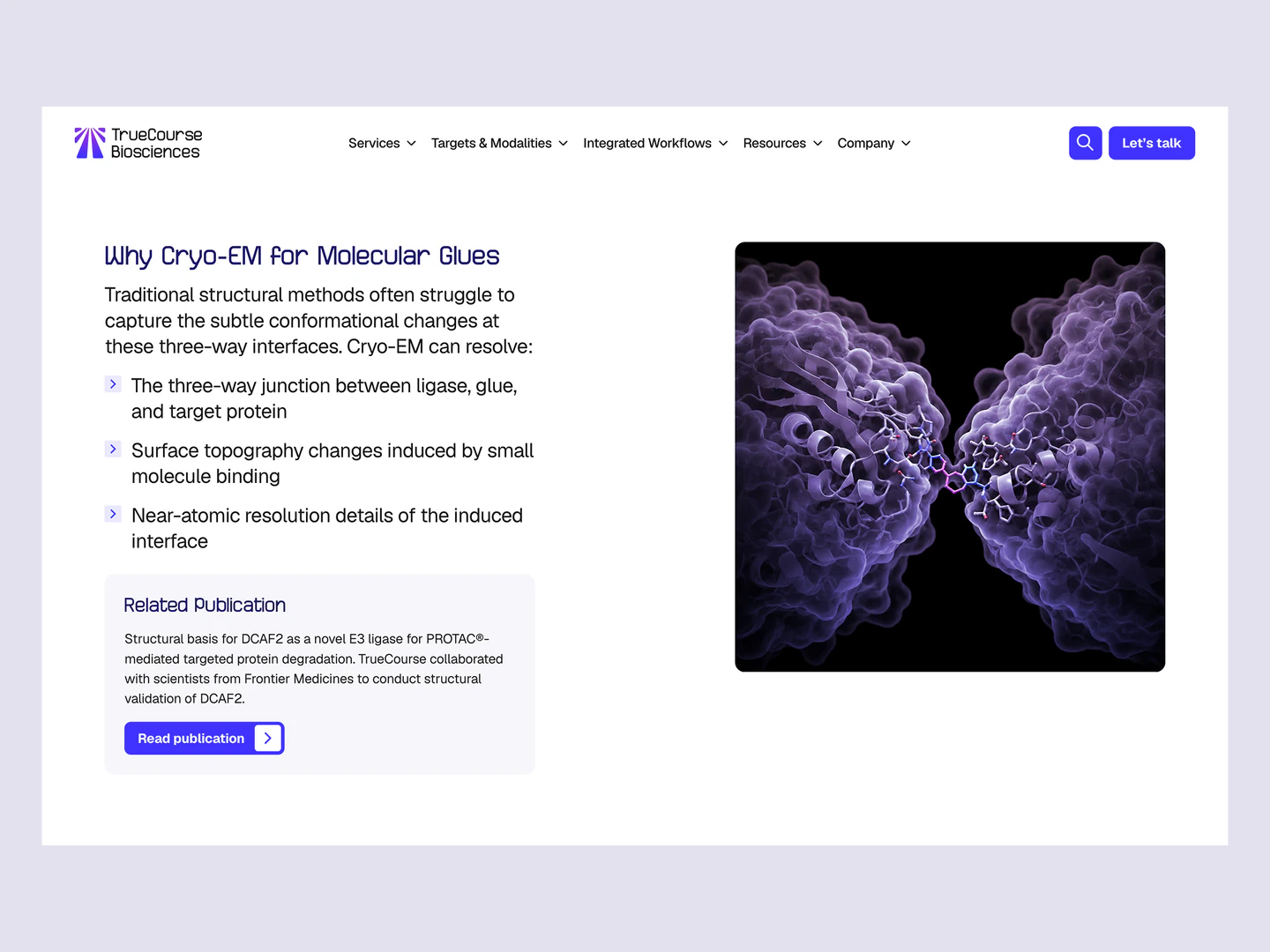Open the Targets & Modalities menu
This screenshot has height=952, width=1270.
[x=500, y=143]
